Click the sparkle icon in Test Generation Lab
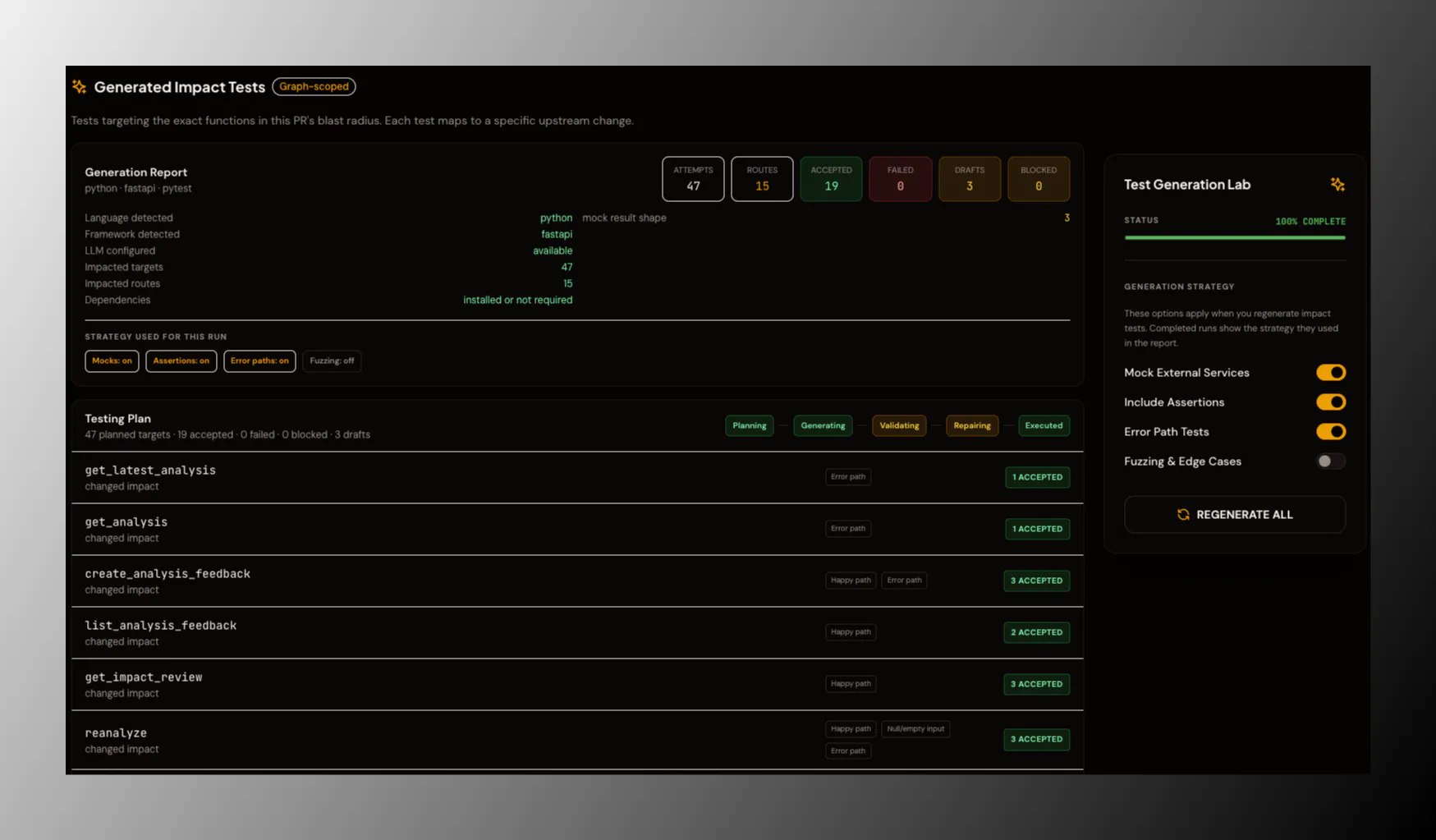 [x=1337, y=185]
